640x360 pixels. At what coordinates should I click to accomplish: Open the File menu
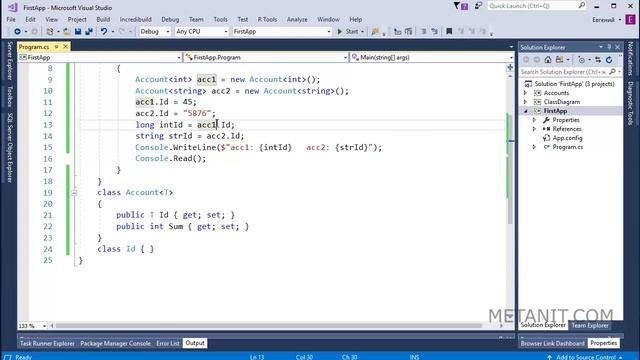pos(11,19)
